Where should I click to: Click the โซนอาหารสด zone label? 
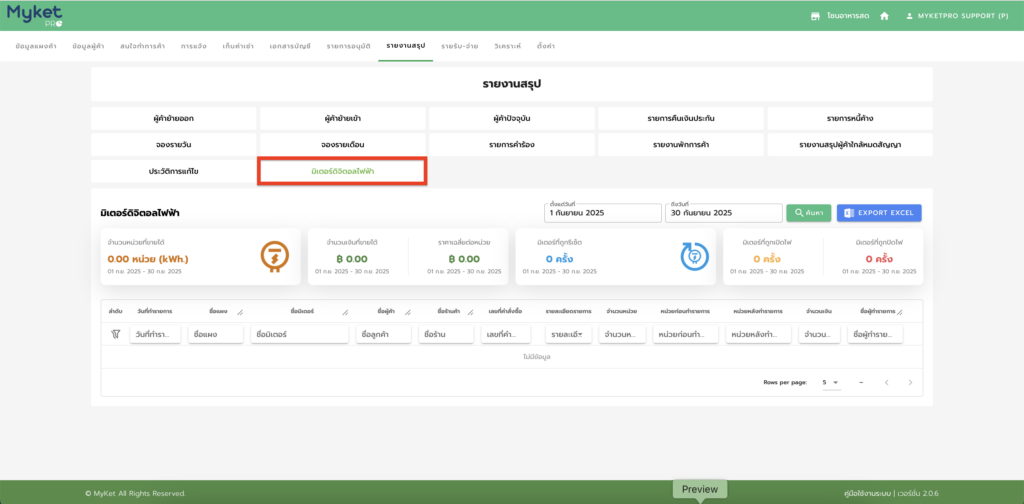pos(848,16)
